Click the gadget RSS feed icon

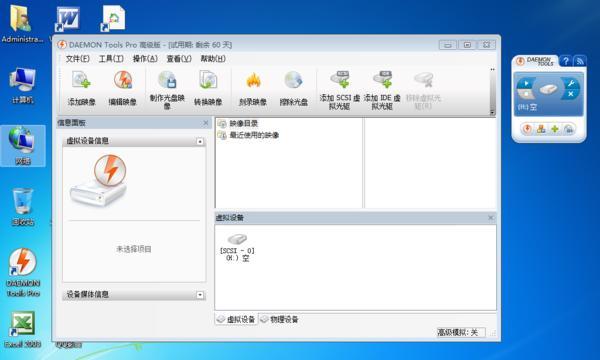click(580, 61)
